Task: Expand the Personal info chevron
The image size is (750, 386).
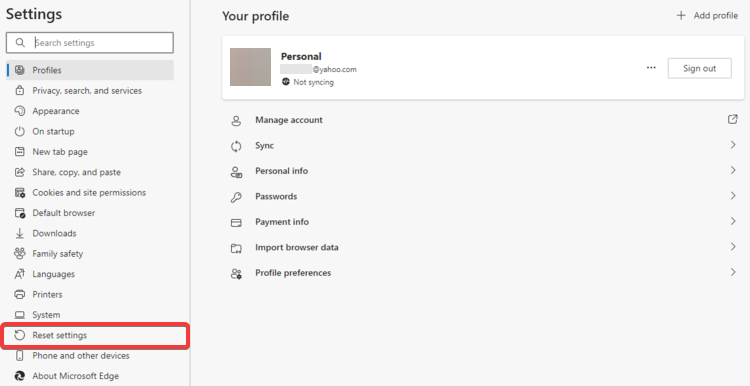Action: pyautogui.click(x=733, y=170)
